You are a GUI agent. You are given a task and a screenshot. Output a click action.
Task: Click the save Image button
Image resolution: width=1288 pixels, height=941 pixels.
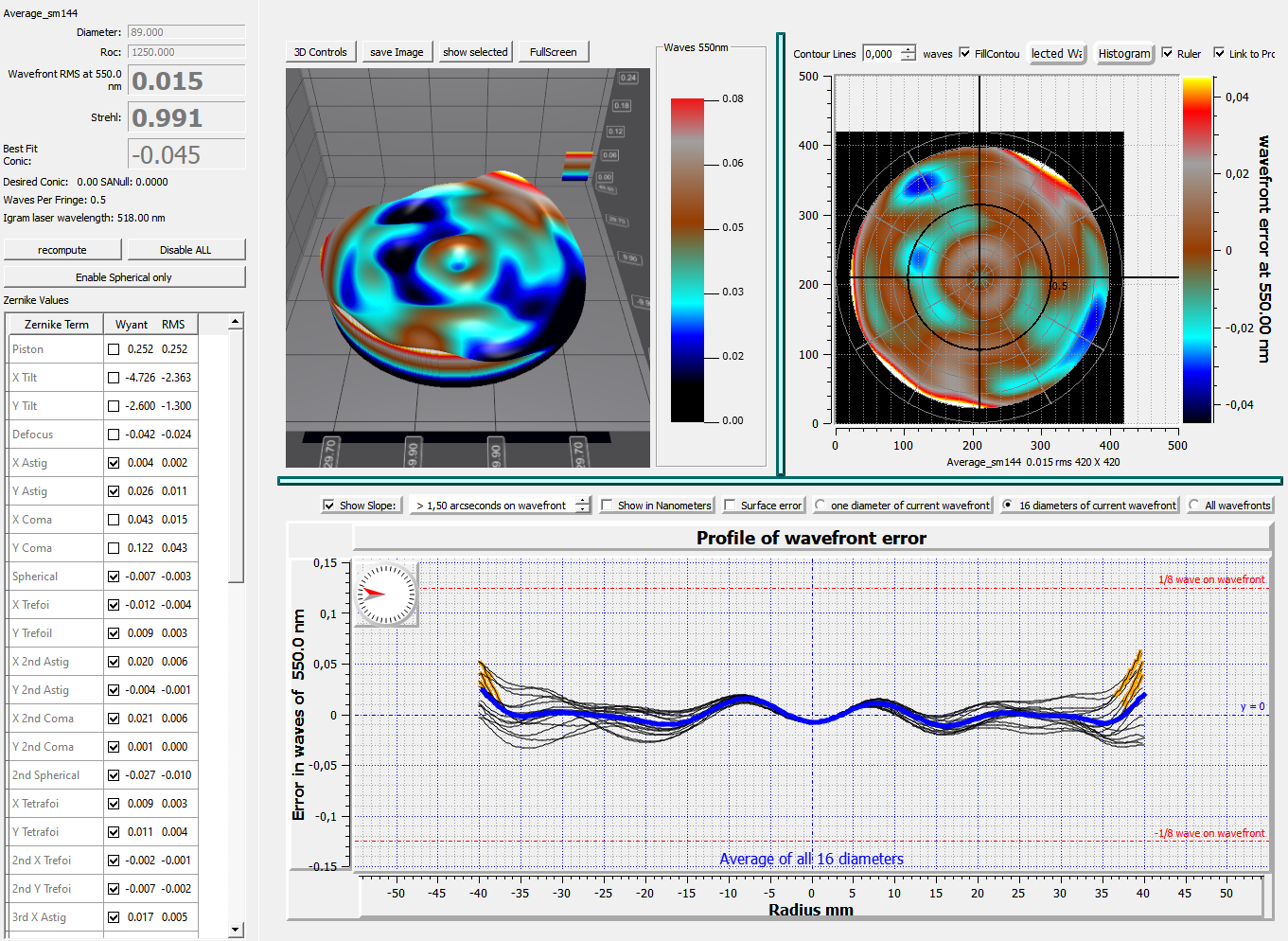397,52
